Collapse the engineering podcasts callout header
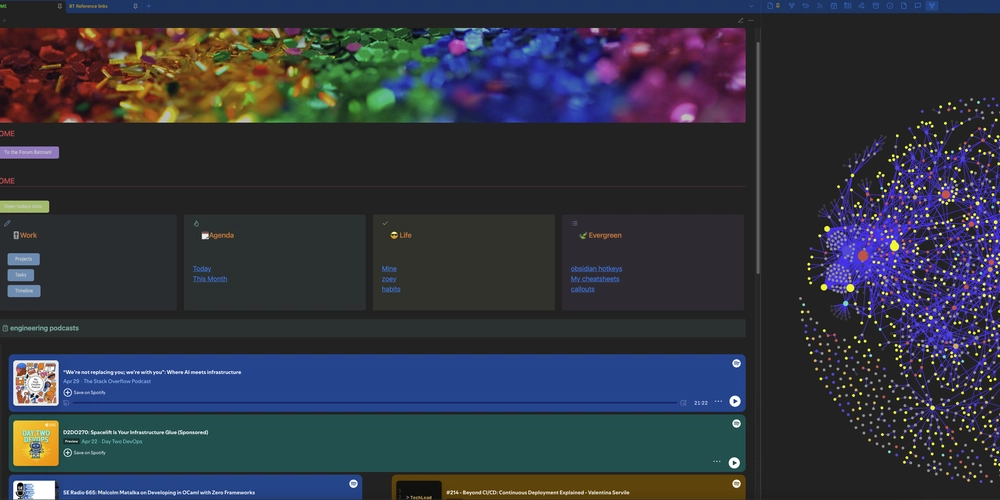1000x500 pixels. click(x=372, y=328)
